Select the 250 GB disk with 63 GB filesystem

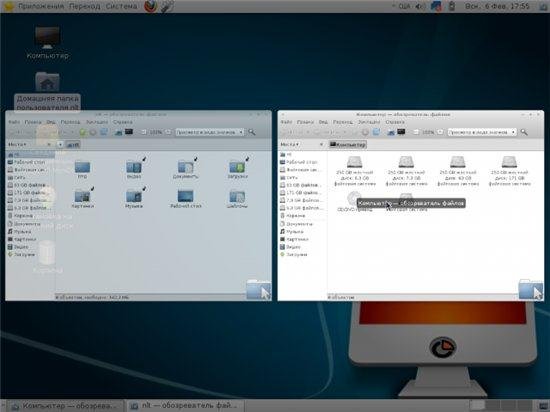[x=458, y=171]
